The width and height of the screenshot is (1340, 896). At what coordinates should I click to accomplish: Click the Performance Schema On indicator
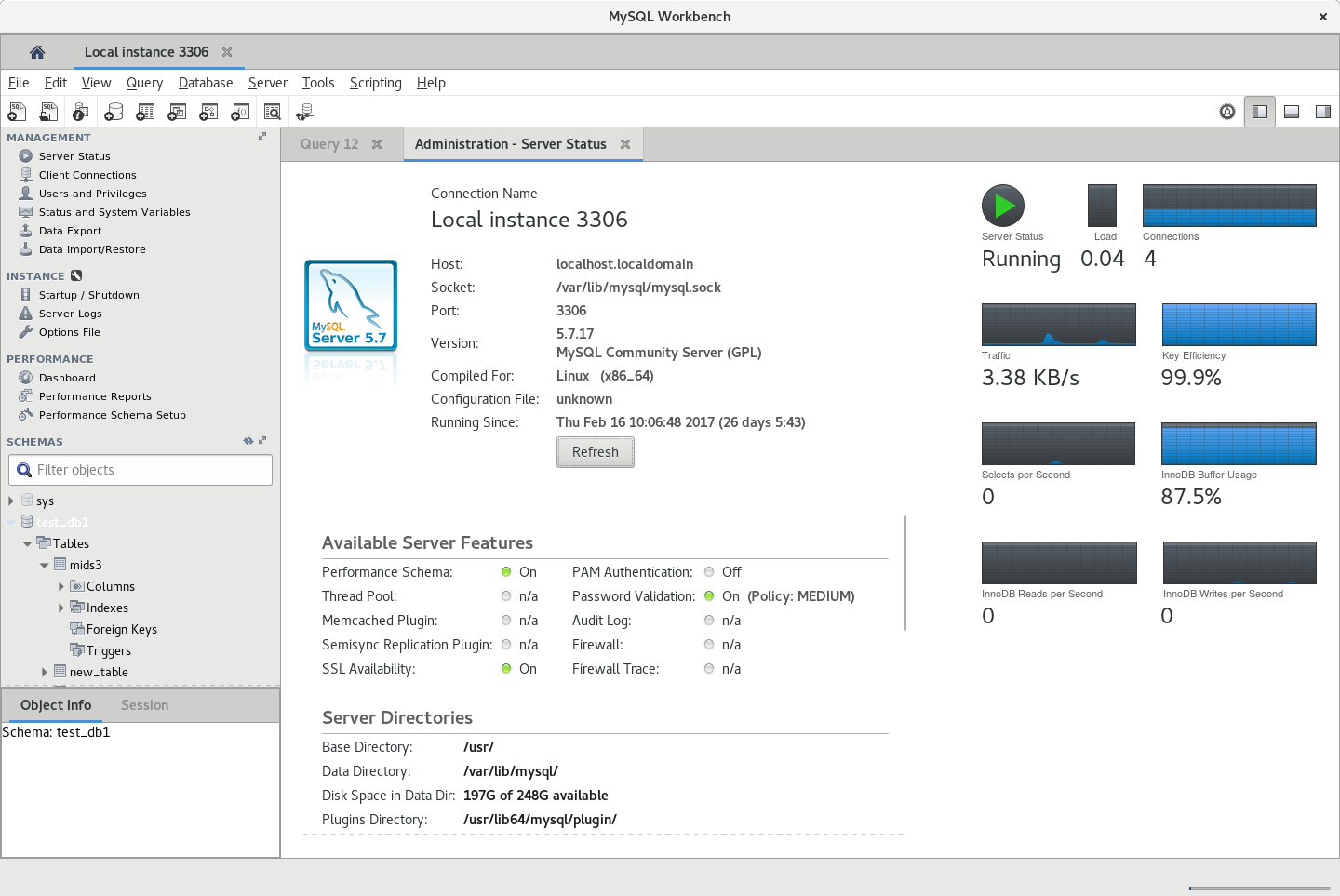[506, 572]
